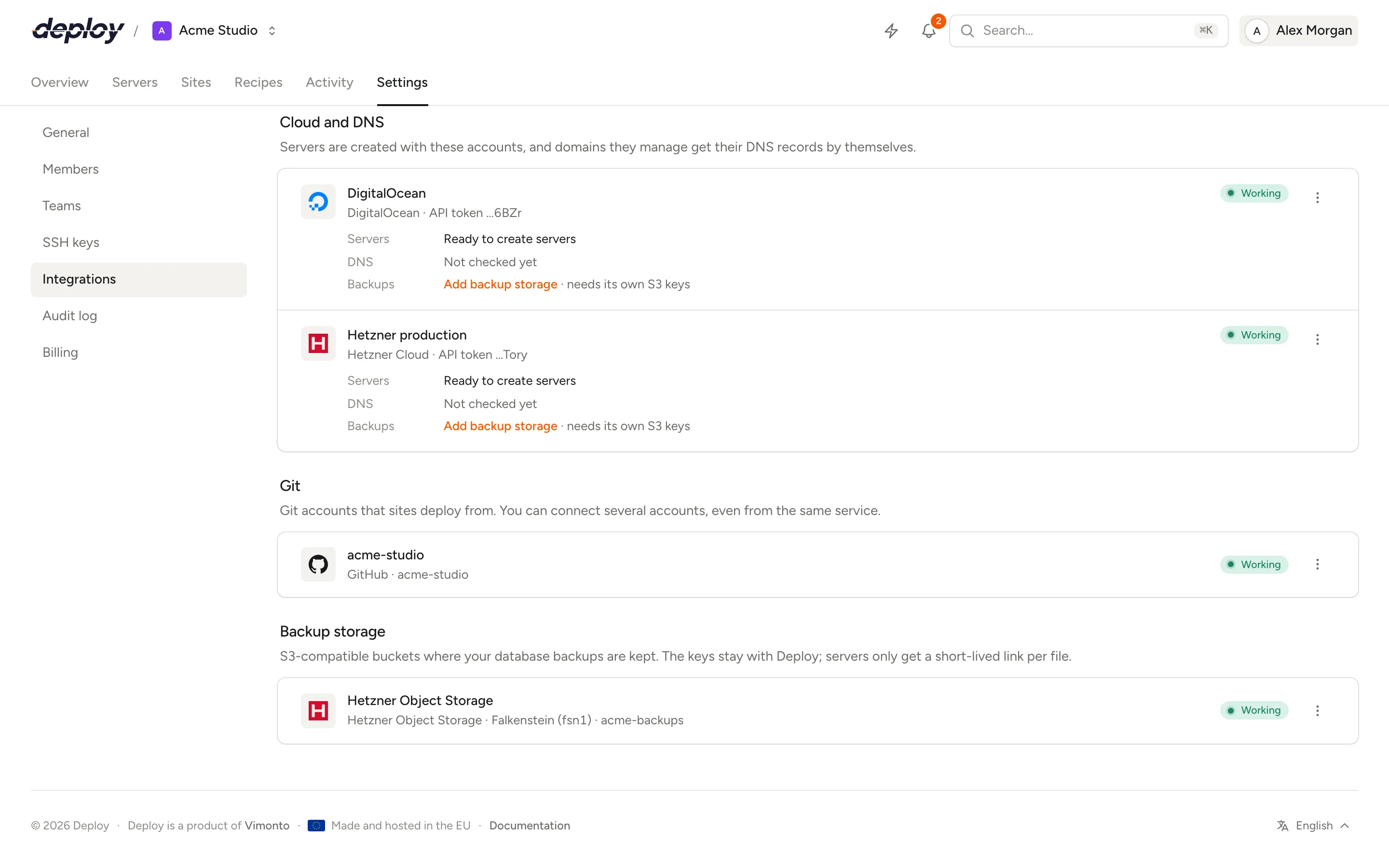Open the Hetzner Object Storage options menu
This screenshot has height=868, width=1389.
(1317, 711)
